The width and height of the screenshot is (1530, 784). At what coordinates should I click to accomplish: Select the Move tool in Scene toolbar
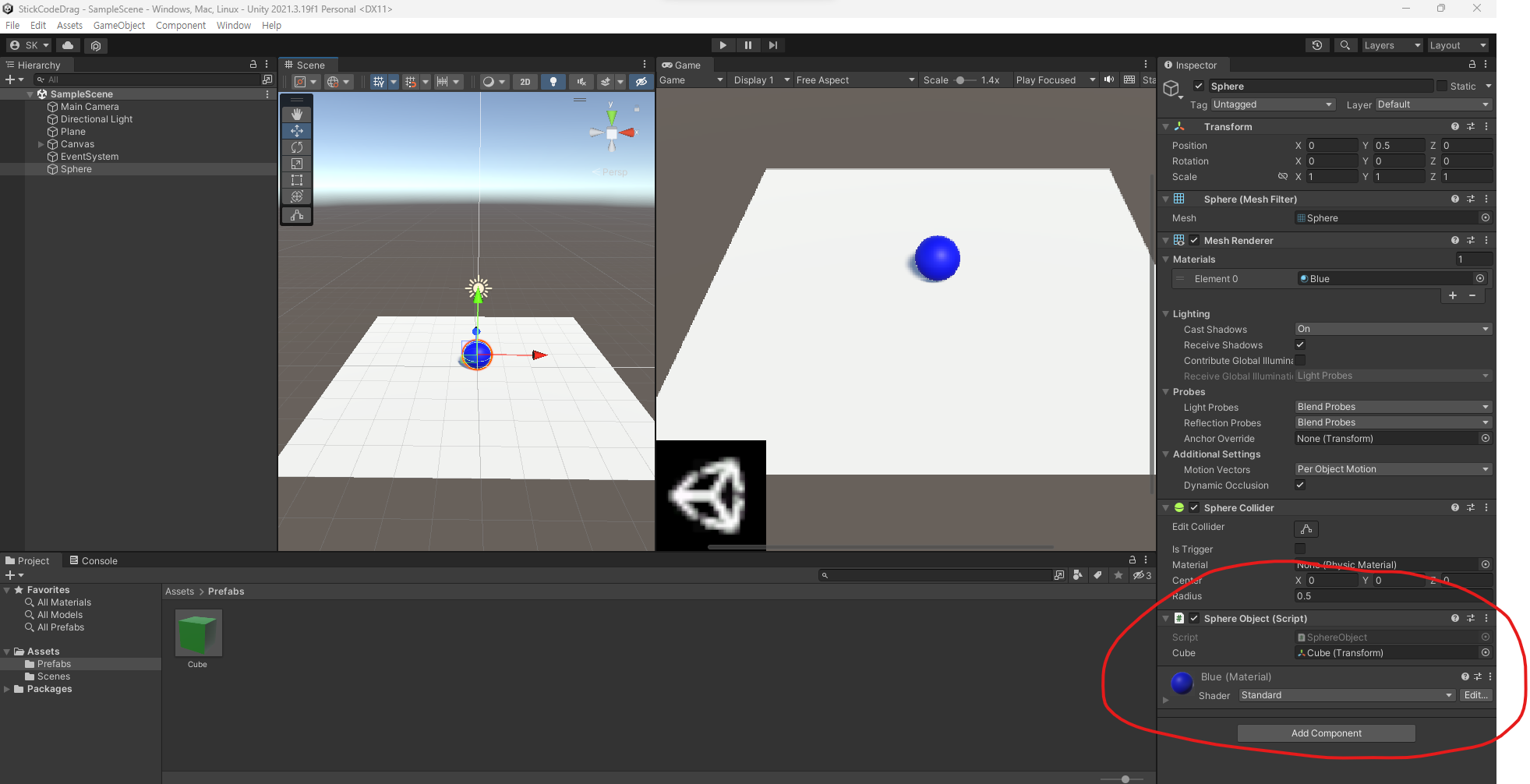[x=297, y=131]
